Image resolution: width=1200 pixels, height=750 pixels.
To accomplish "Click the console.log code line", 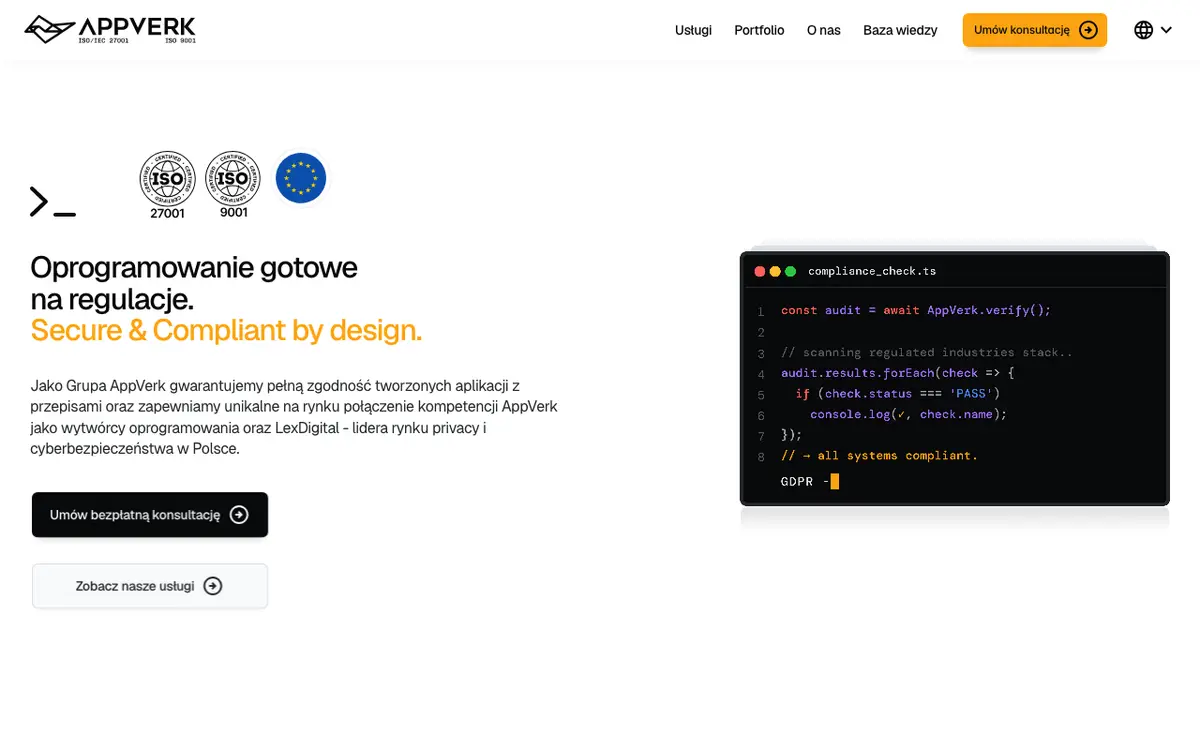I will tap(908, 414).
